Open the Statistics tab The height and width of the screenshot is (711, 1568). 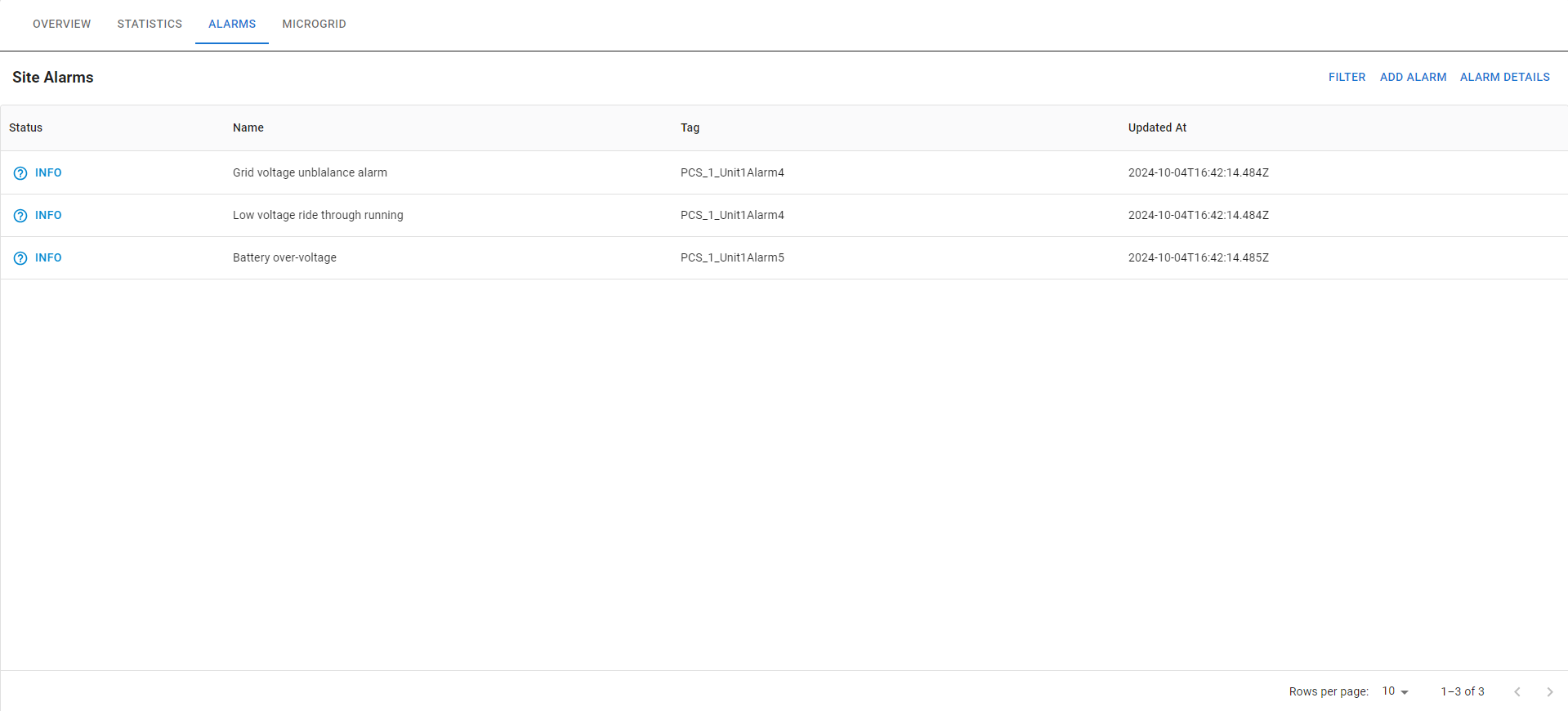[x=150, y=24]
